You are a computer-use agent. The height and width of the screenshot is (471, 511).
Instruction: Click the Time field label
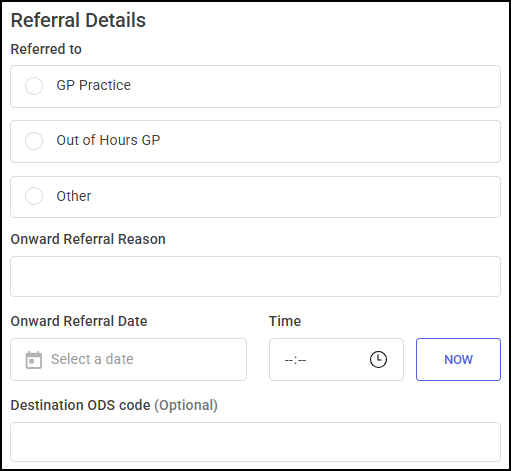(x=285, y=321)
